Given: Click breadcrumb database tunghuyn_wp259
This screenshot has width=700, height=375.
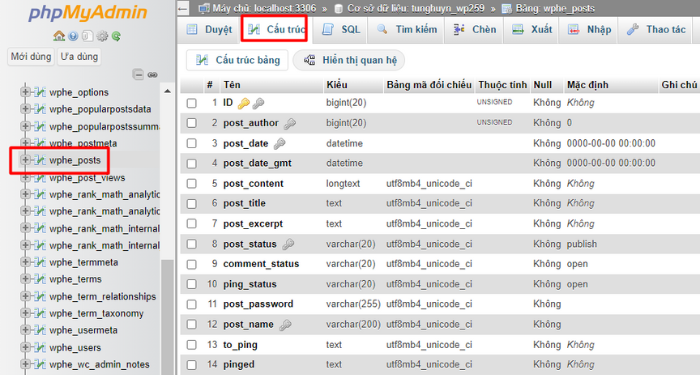Looking at the screenshot, I should point(415,8).
